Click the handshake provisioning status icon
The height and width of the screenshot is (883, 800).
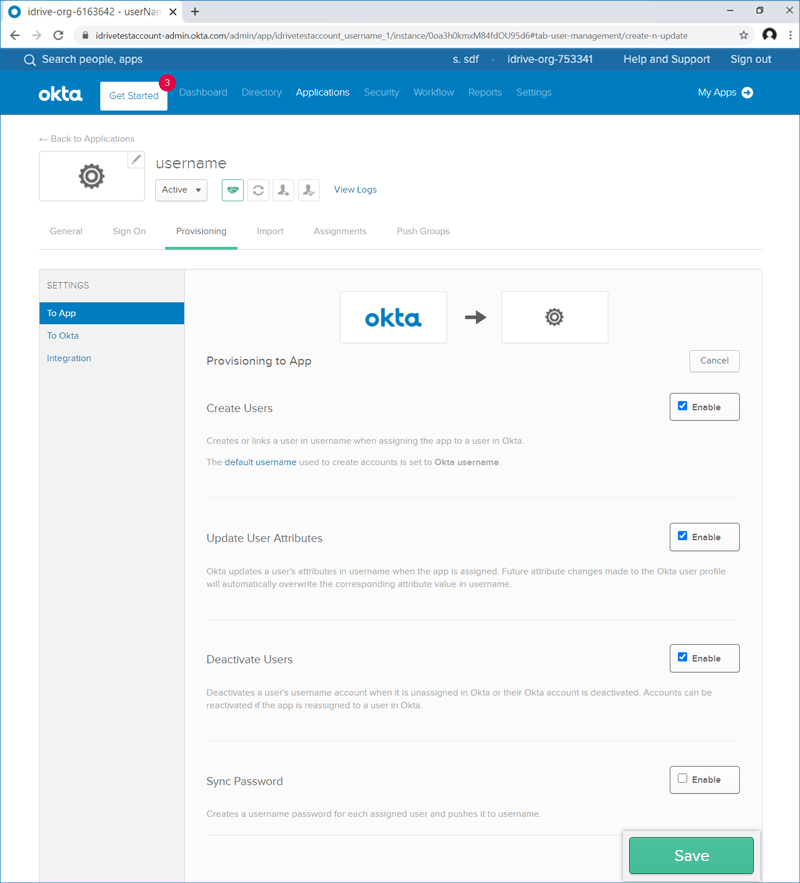click(233, 190)
